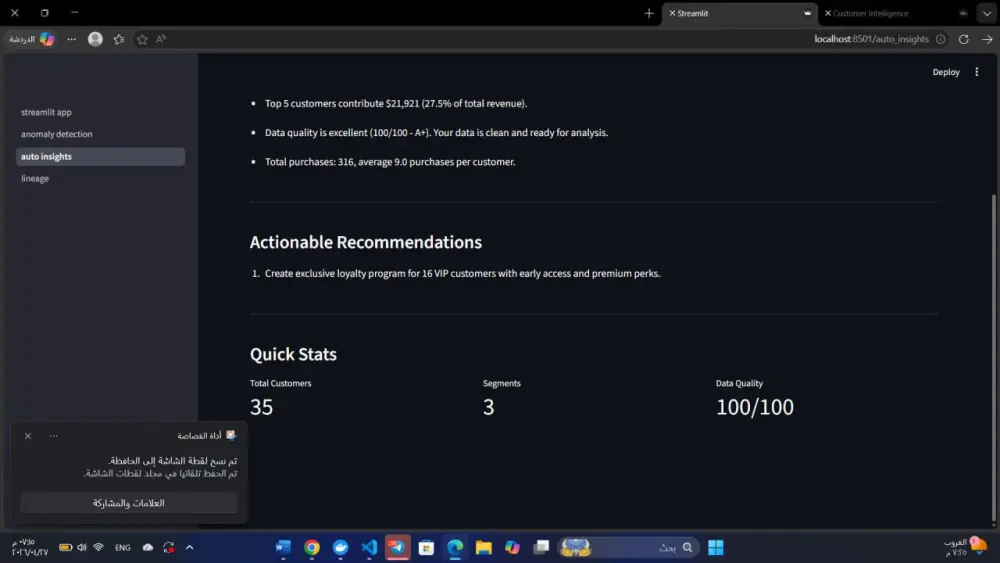The height and width of the screenshot is (563, 1000).
Task: Open Task View from taskbar
Action: click(x=541, y=548)
